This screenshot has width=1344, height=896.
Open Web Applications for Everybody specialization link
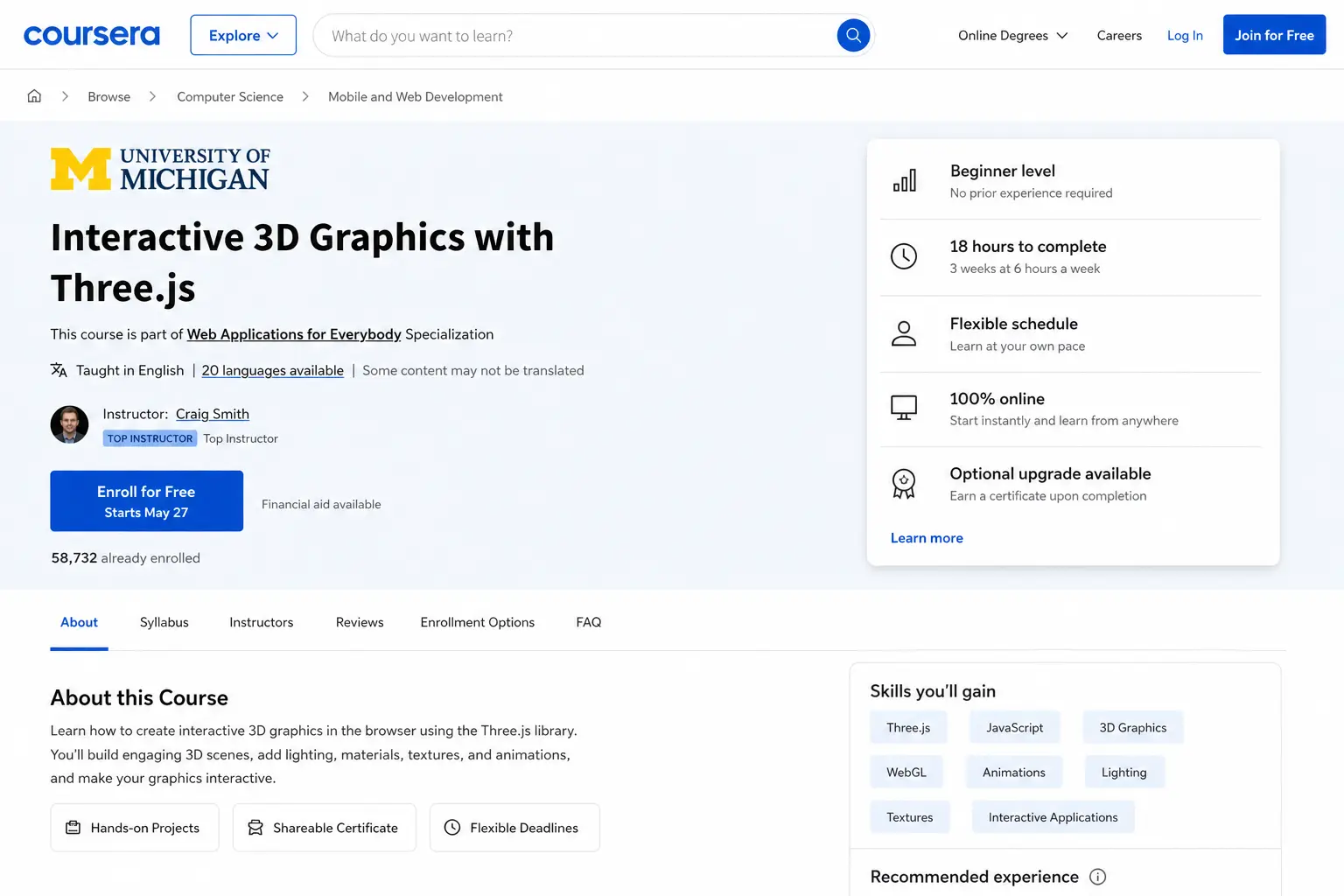tap(294, 334)
